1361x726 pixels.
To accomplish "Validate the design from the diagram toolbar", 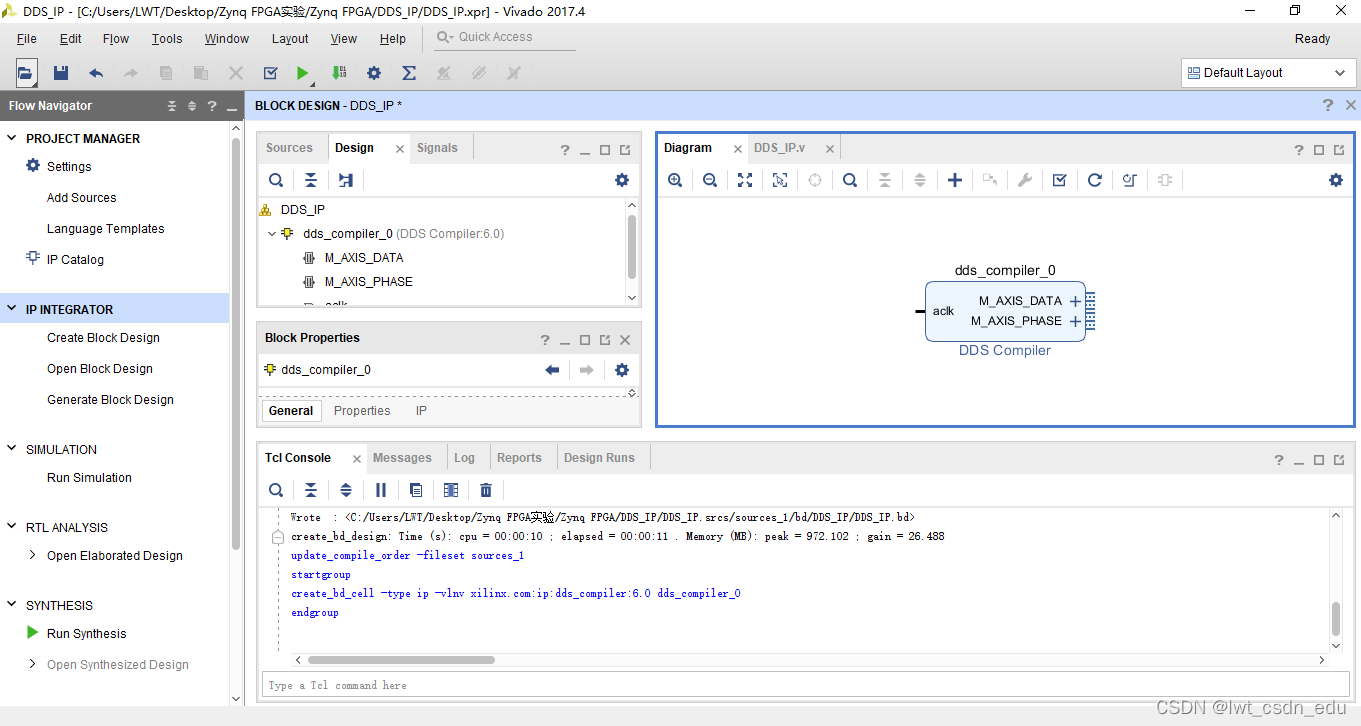I will tap(1060, 180).
